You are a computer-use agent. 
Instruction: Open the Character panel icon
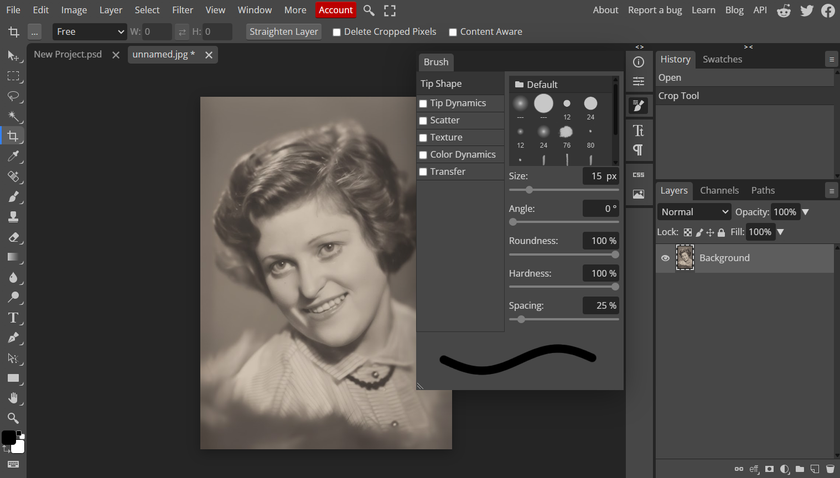tap(639, 130)
